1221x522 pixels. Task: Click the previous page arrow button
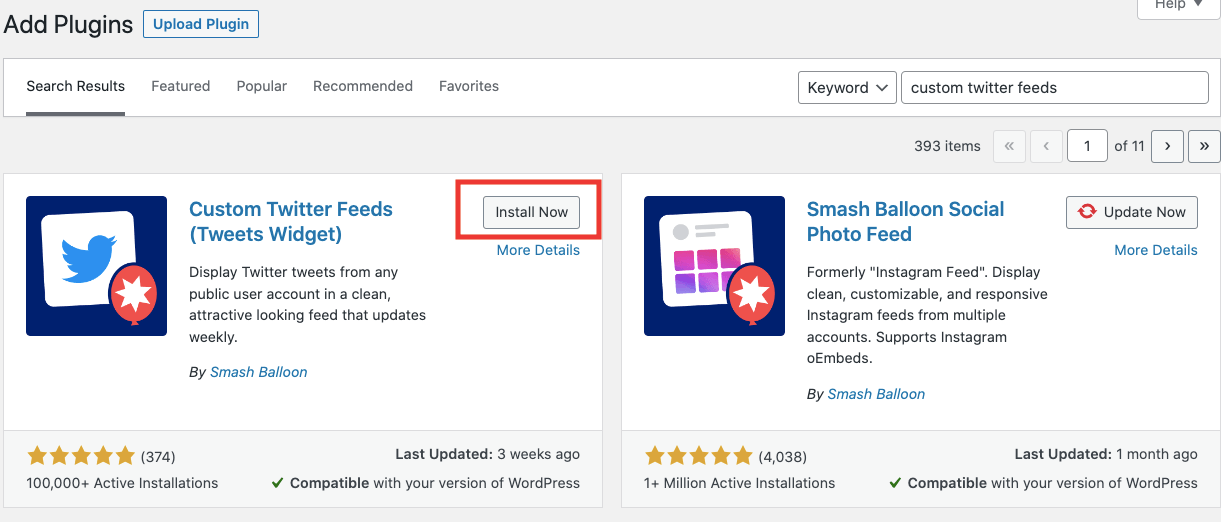pos(1046,146)
